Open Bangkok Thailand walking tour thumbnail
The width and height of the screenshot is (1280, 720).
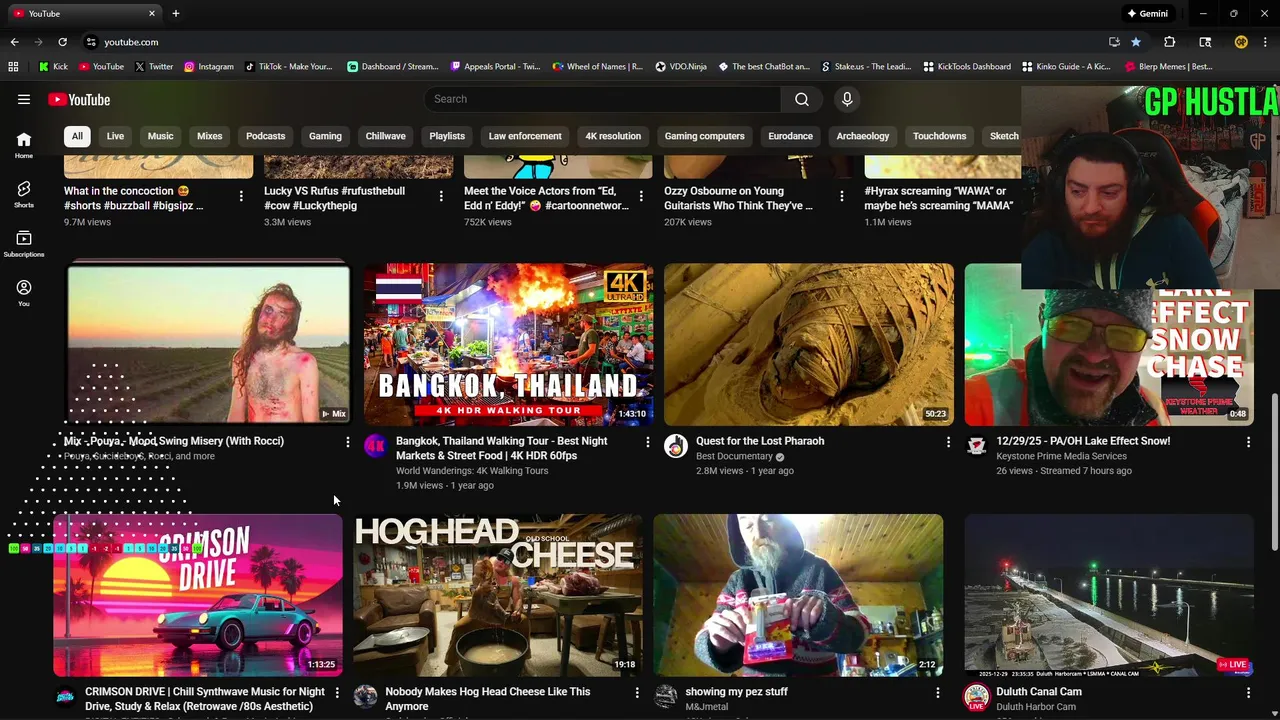(508, 345)
